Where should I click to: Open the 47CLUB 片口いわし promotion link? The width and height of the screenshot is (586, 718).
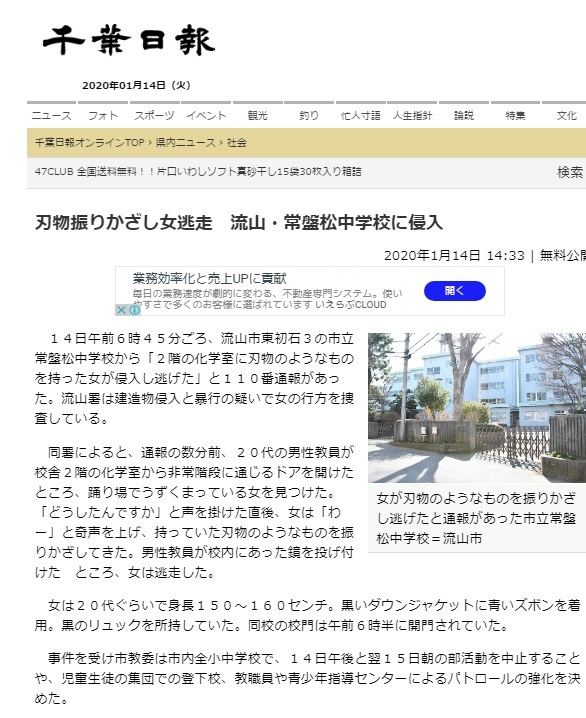[198, 172]
